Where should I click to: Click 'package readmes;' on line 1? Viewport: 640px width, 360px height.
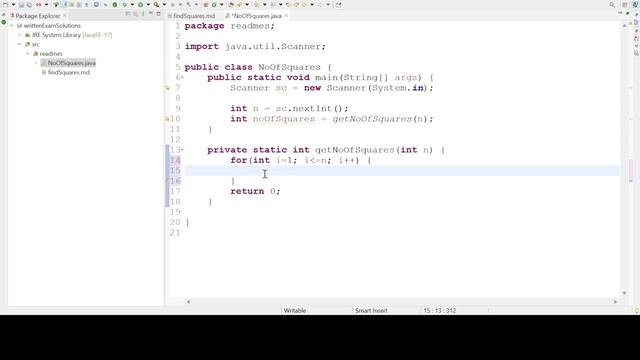(x=229, y=26)
